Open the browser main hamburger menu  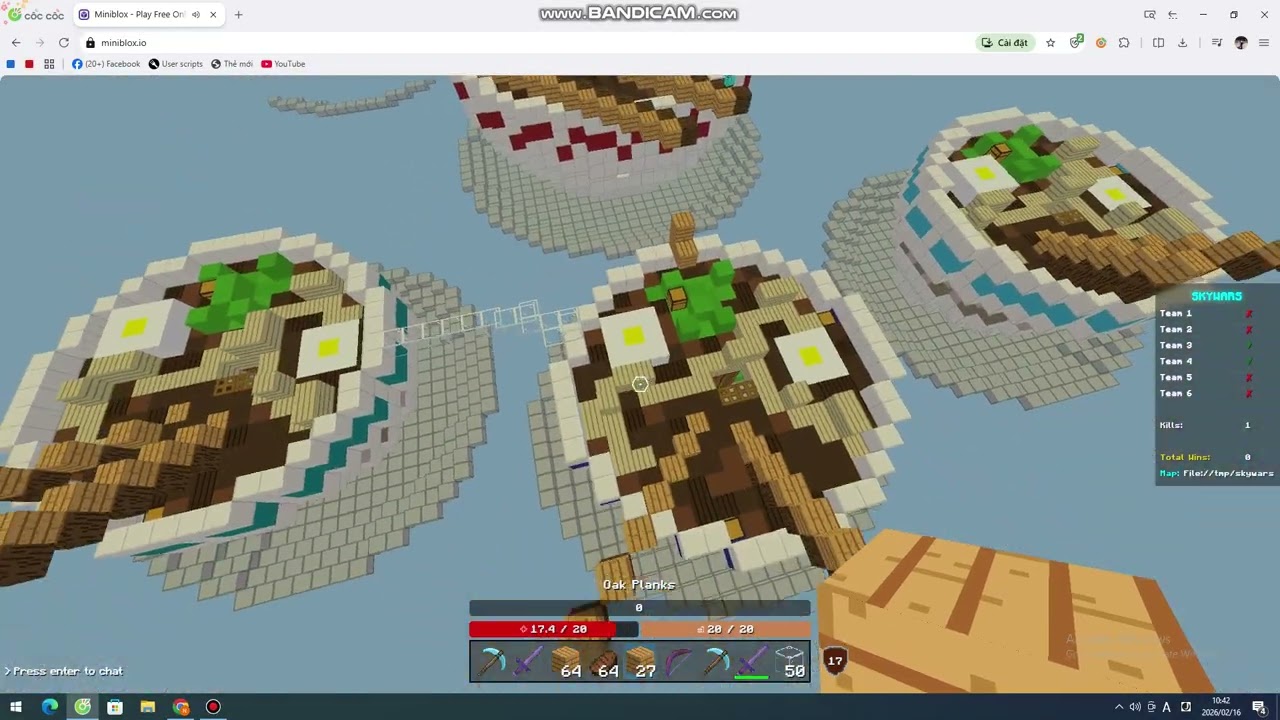pos(1264,43)
